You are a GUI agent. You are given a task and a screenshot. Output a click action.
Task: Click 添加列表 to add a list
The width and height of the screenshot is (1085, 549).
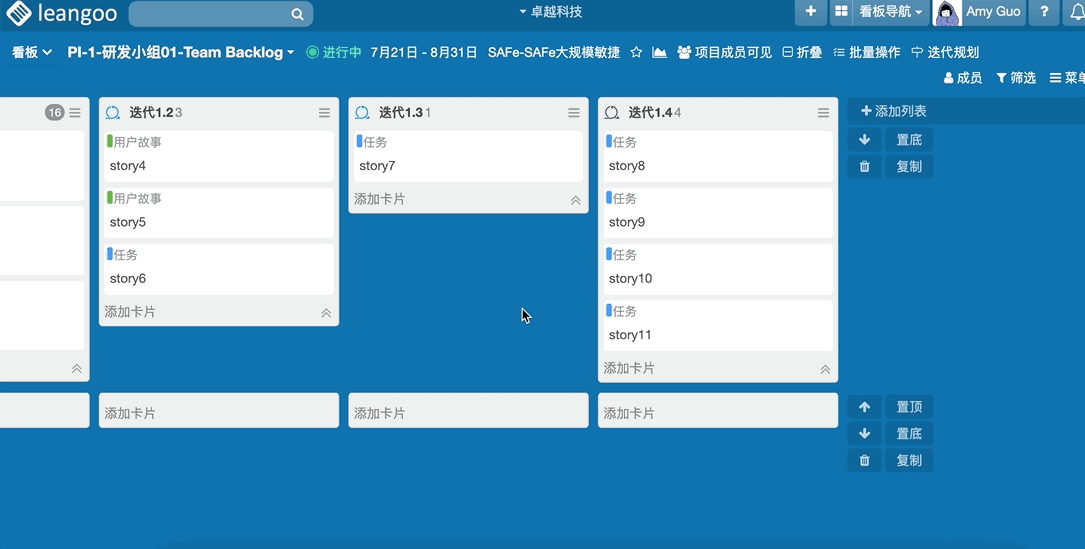point(894,111)
